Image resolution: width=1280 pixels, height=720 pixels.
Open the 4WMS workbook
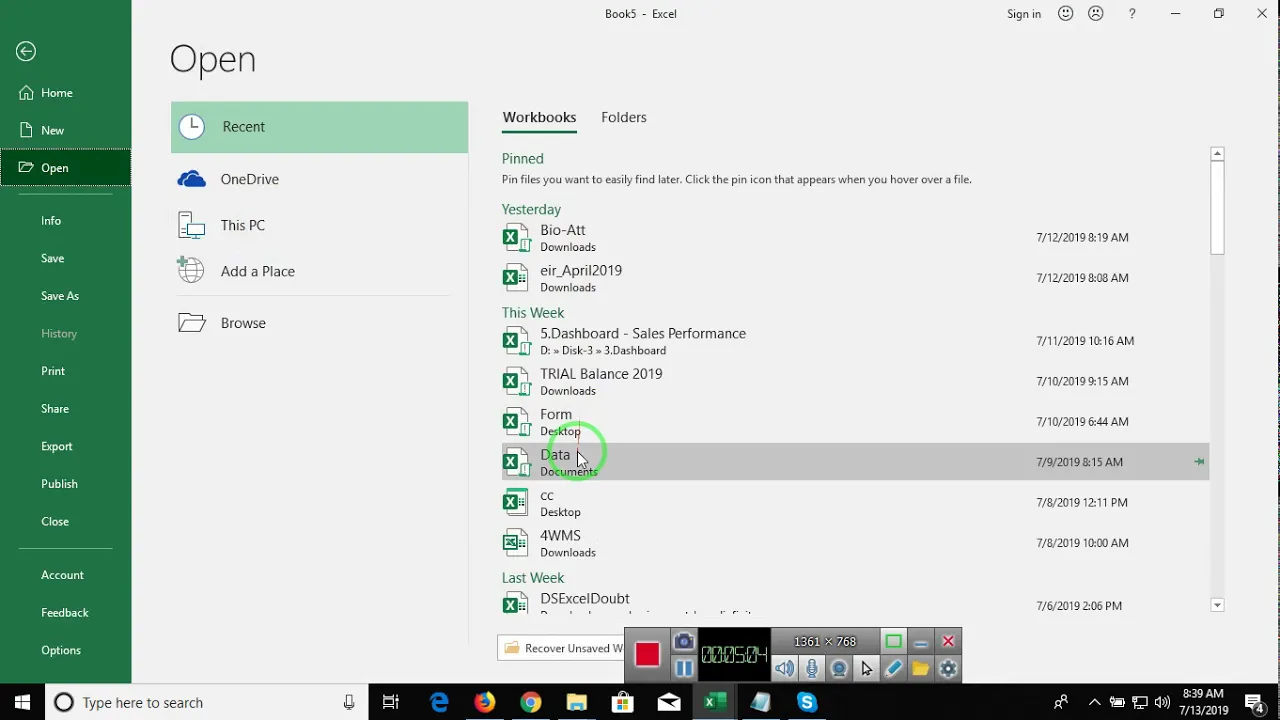[855, 543]
